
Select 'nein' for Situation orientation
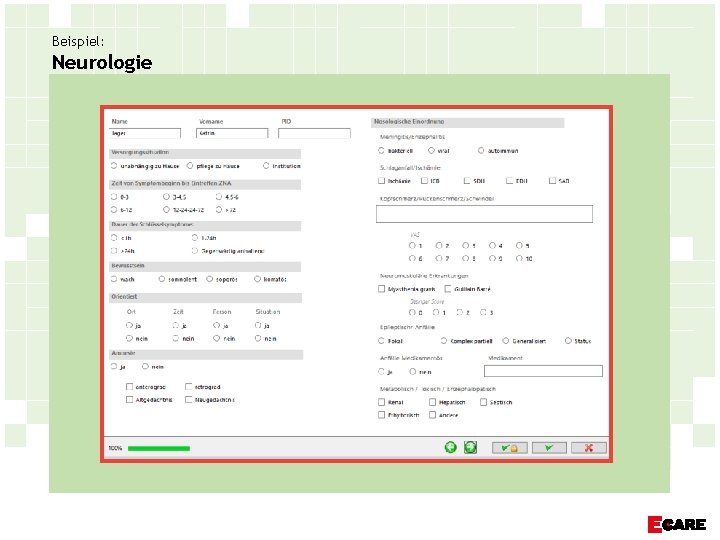click(x=258, y=338)
